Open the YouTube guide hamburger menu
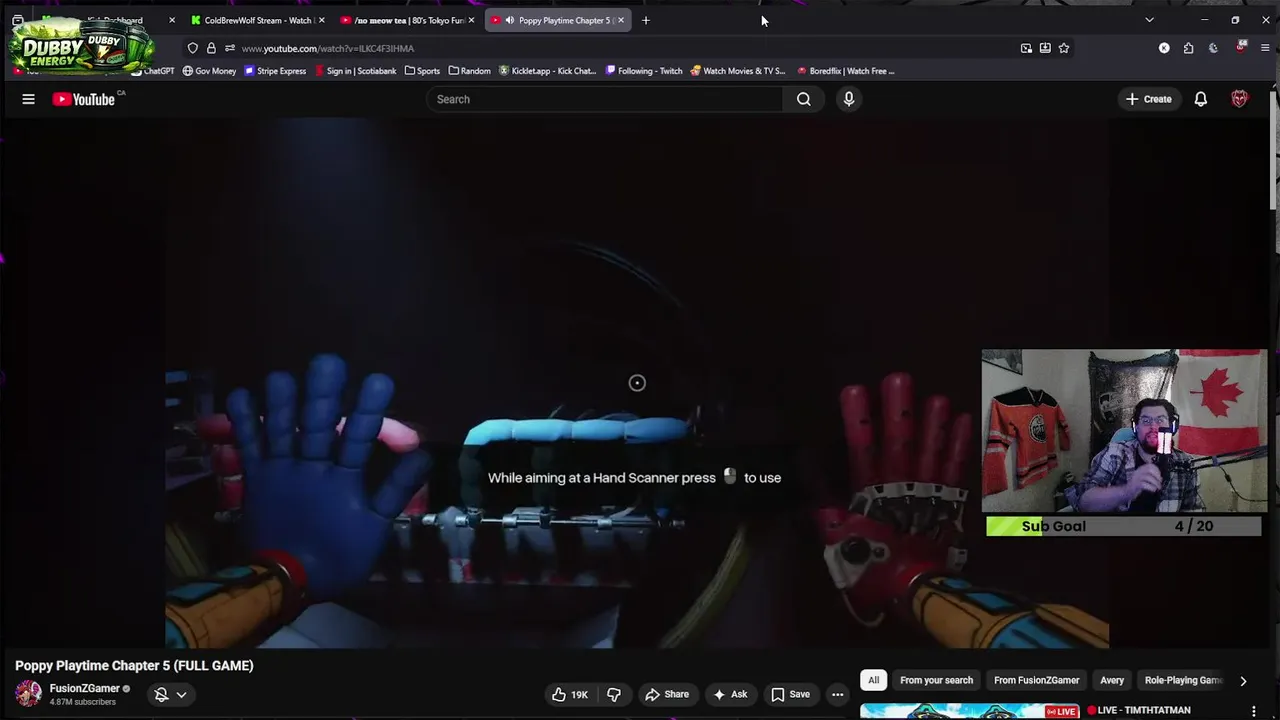 pyautogui.click(x=28, y=99)
